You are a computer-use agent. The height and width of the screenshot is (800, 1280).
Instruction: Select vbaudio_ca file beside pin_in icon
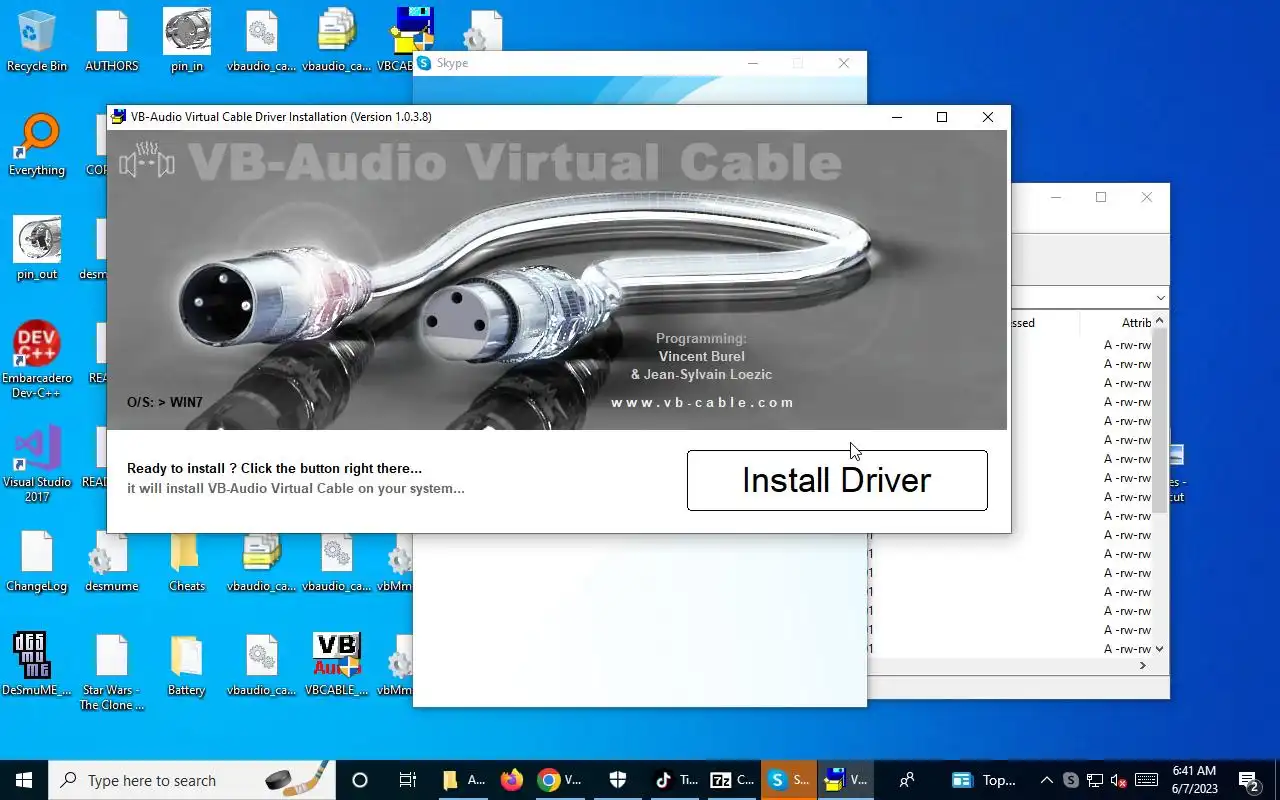tap(262, 42)
